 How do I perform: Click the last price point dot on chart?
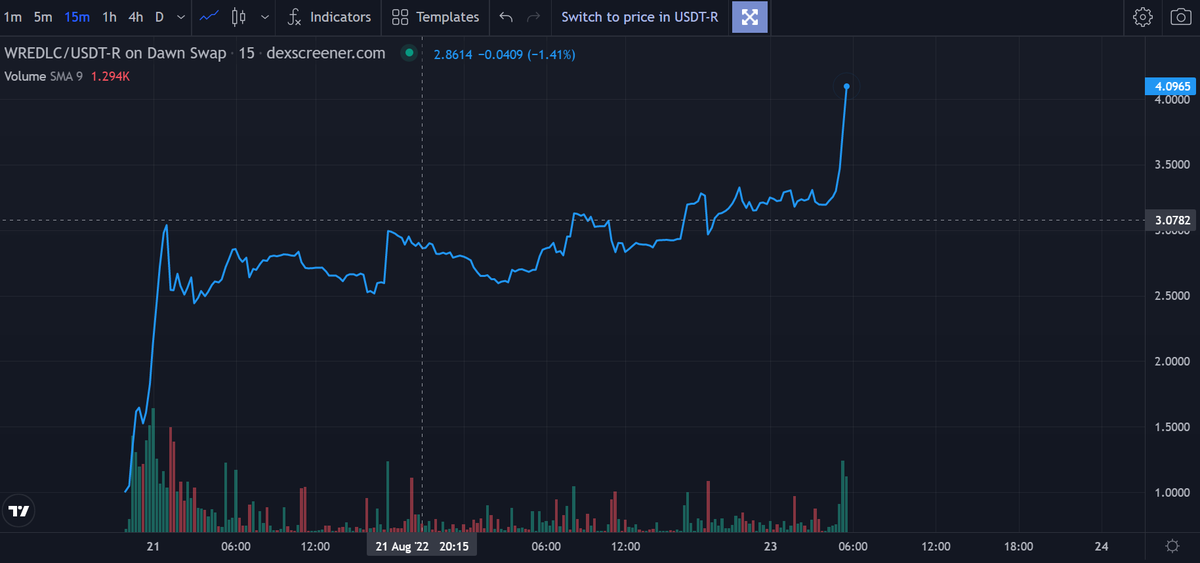coord(847,87)
